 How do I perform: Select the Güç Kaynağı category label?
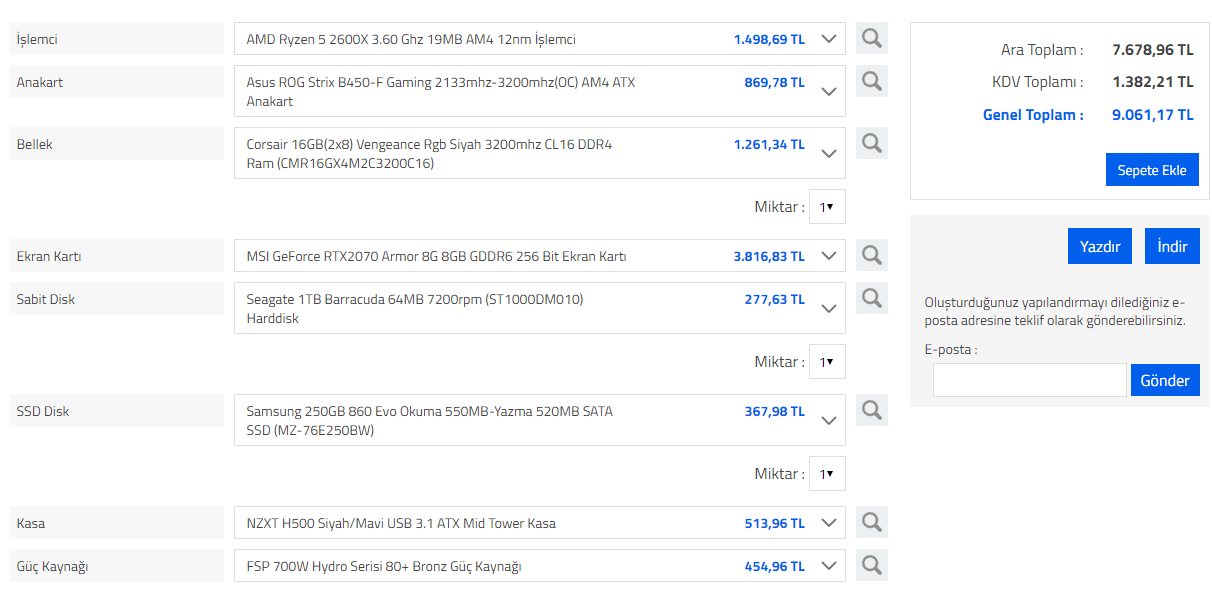pyautogui.click(x=117, y=566)
